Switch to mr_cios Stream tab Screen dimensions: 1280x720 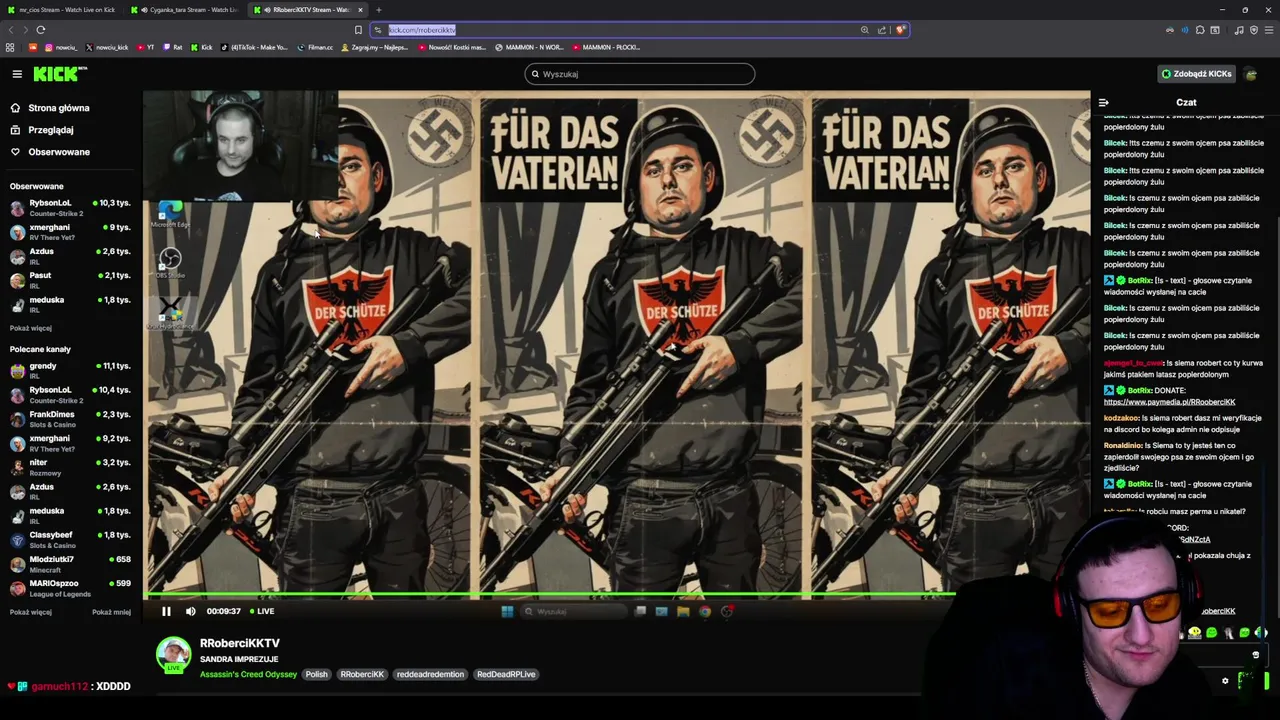(x=64, y=10)
